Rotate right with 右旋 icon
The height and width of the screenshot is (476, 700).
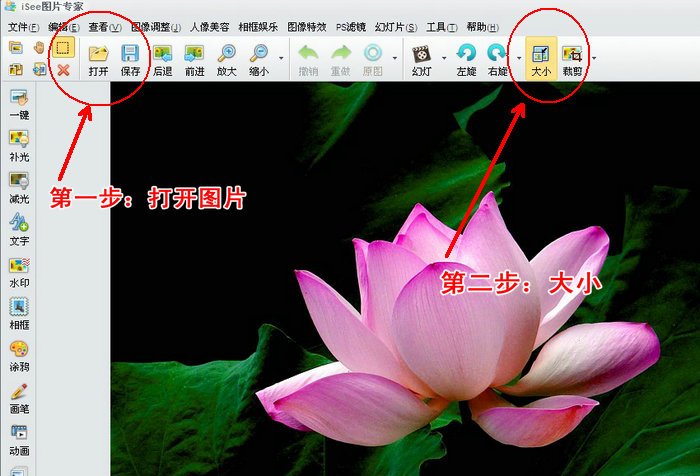pyautogui.click(x=497, y=54)
